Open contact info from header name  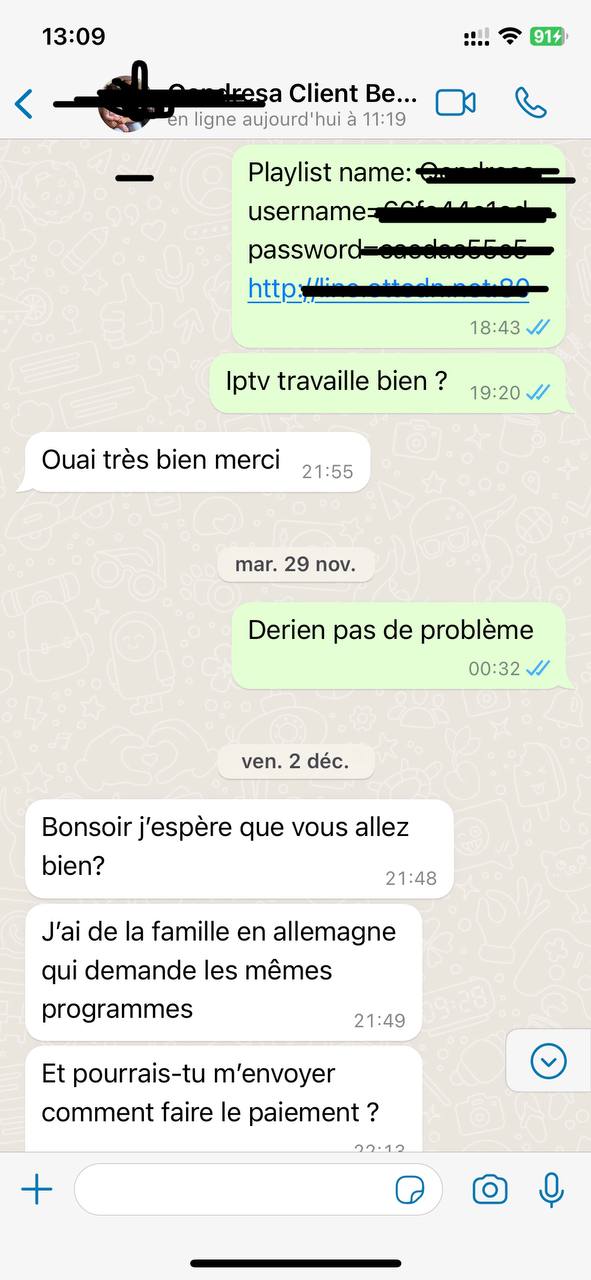pos(292,94)
